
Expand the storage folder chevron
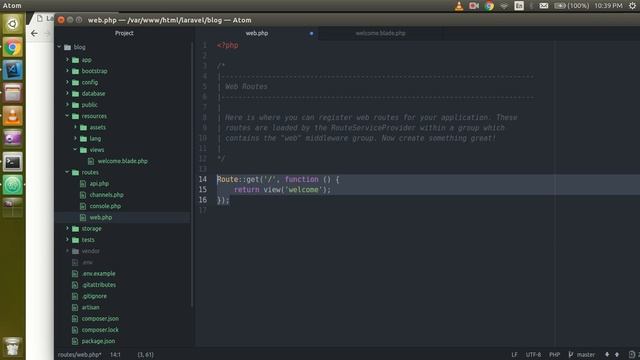67,229
